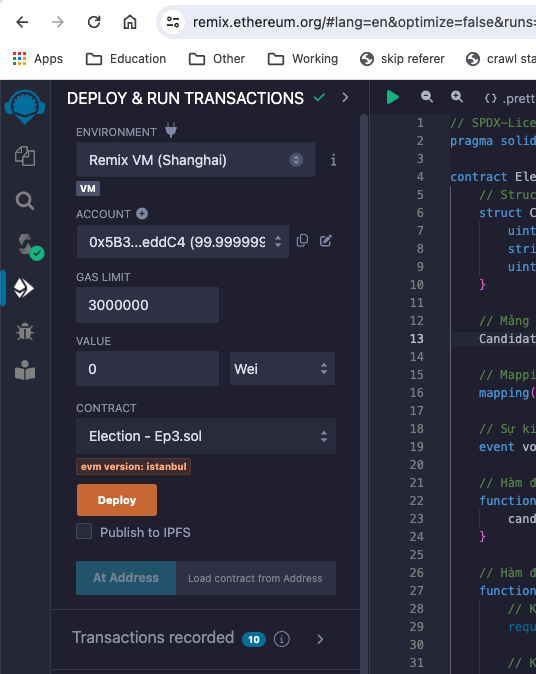Viewport: 536px width, 674px height.
Task: Click the VM badge label
Action: 88,189
